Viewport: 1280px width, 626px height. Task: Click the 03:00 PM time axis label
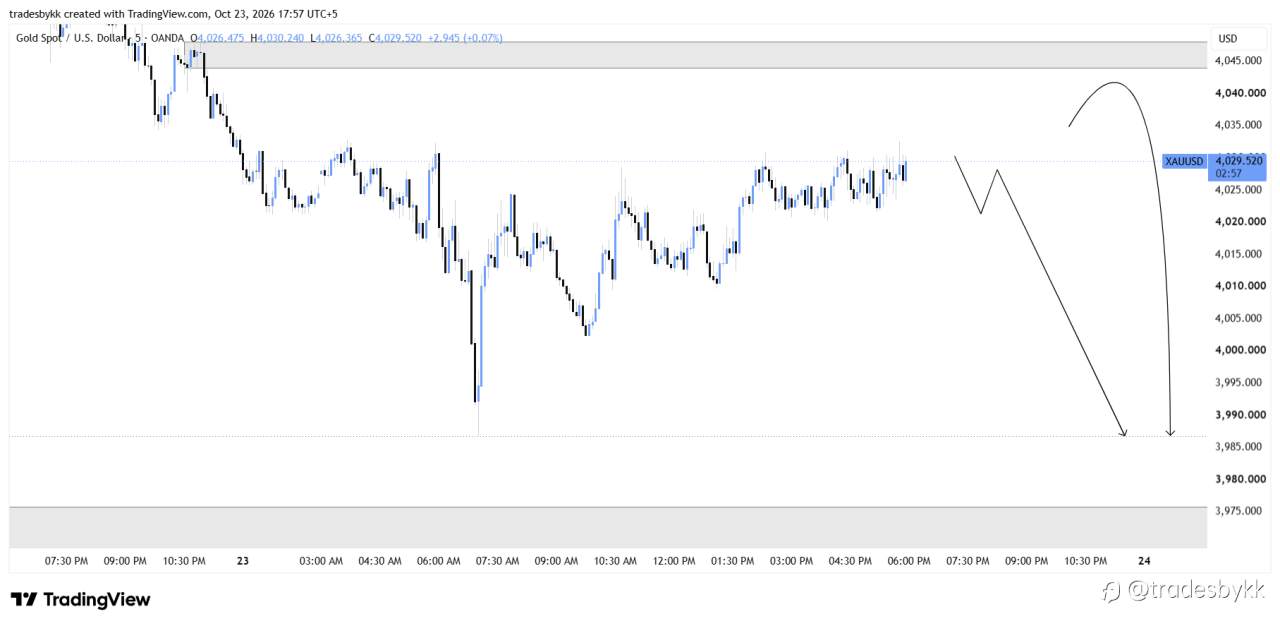(791, 561)
